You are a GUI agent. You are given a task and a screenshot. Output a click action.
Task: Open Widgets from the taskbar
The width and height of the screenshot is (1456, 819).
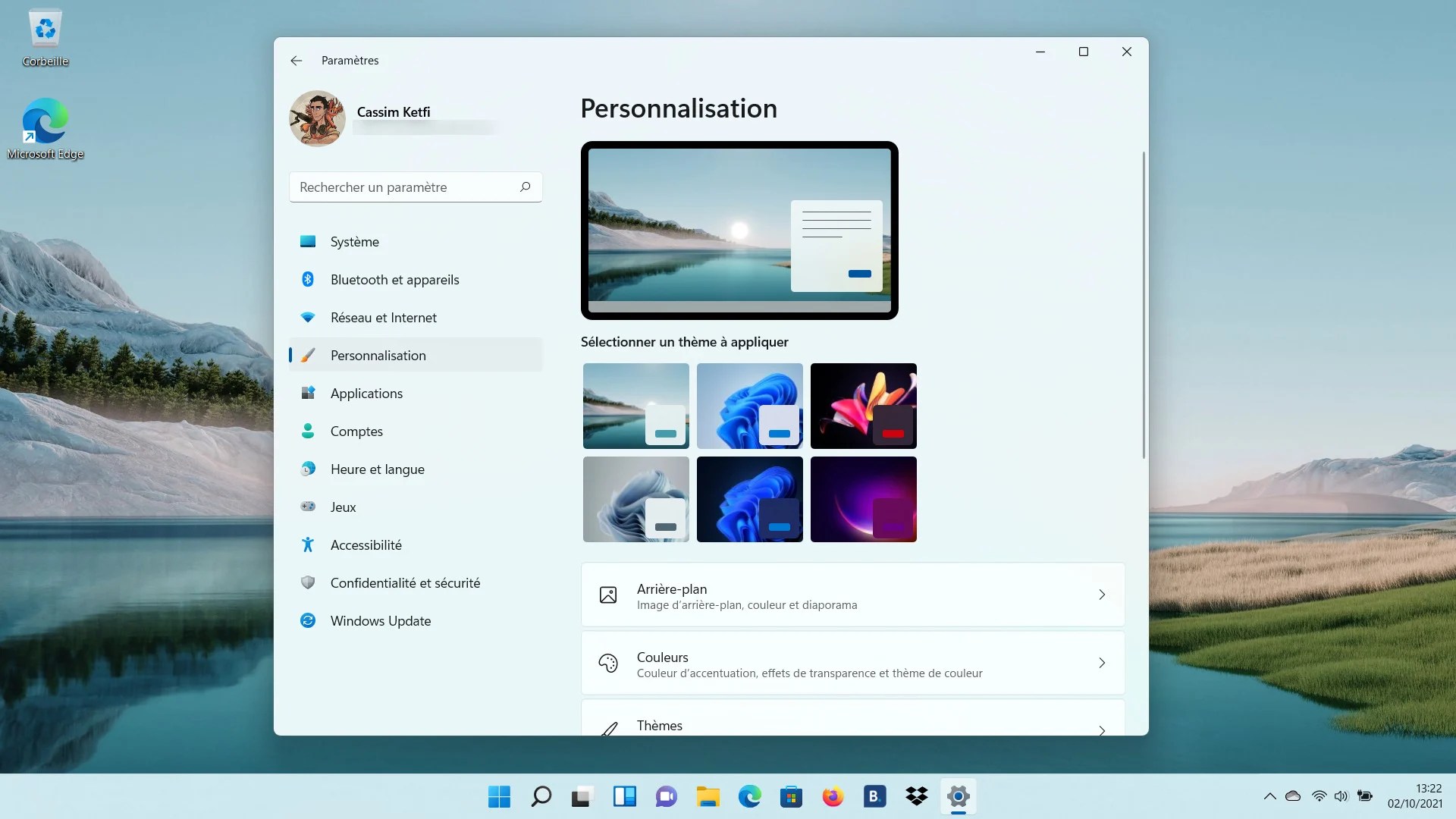tap(625, 797)
